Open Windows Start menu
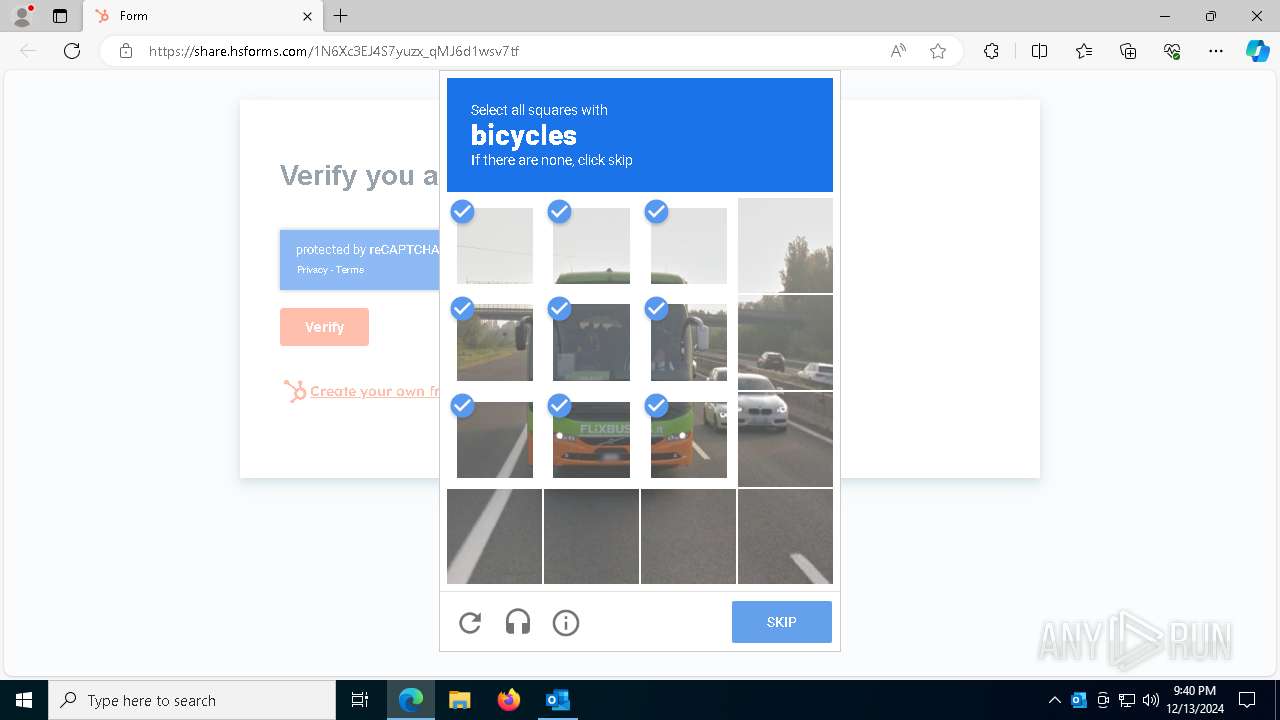The height and width of the screenshot is (720, 1280). pyautogui.click(x=24, y=700)
